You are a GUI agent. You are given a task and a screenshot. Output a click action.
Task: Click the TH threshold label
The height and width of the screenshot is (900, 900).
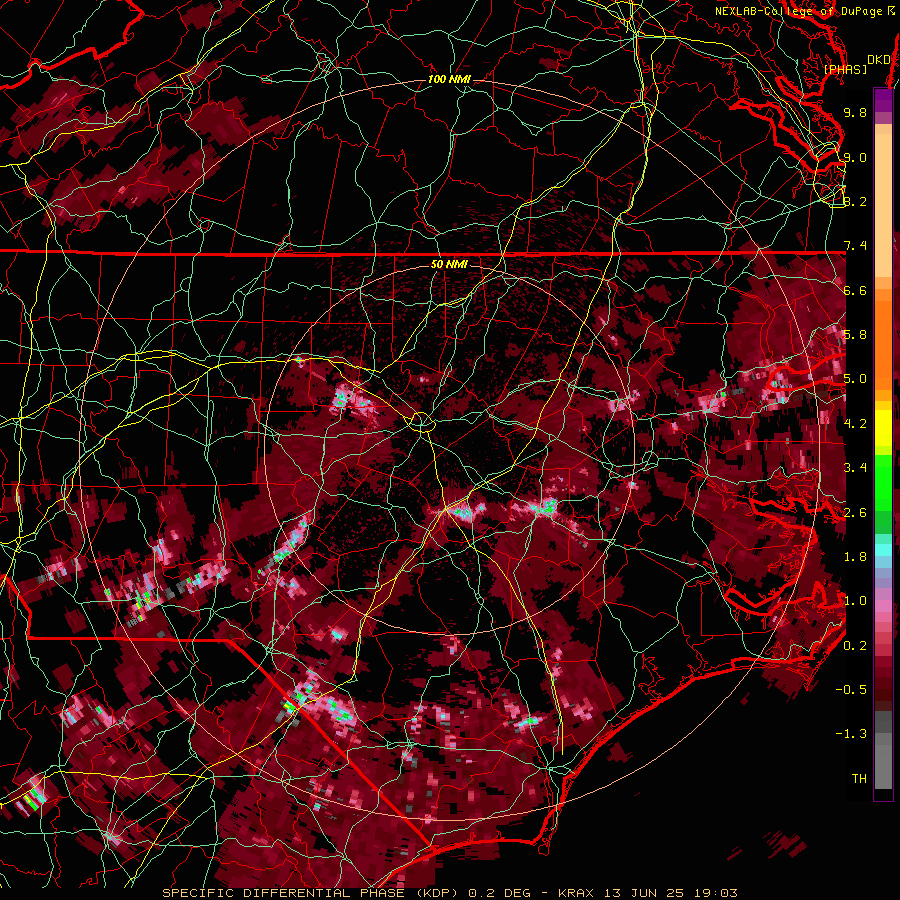pos(859,779)
